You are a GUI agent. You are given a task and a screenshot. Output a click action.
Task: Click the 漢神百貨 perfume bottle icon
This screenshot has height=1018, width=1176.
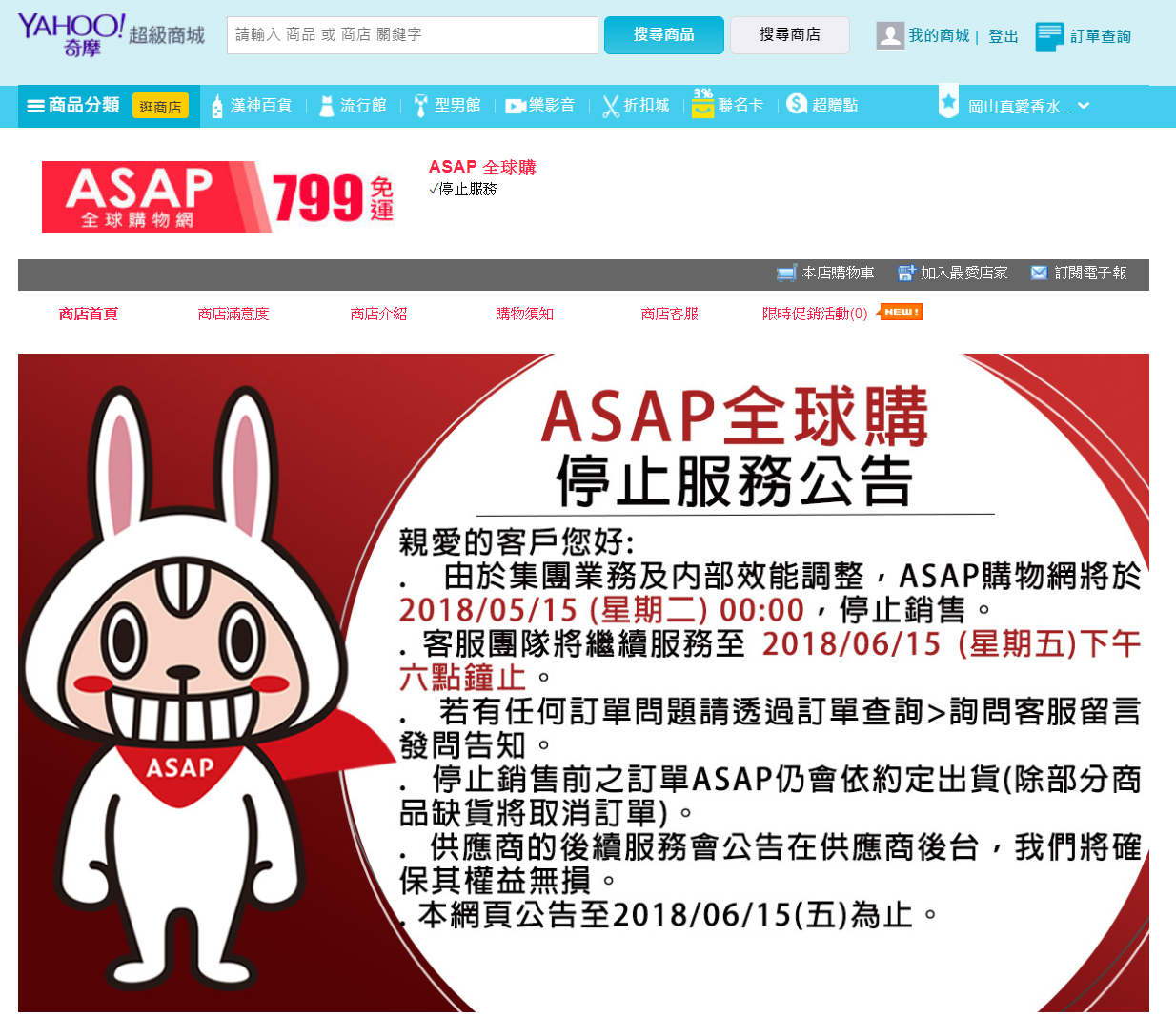click(219, 105)
